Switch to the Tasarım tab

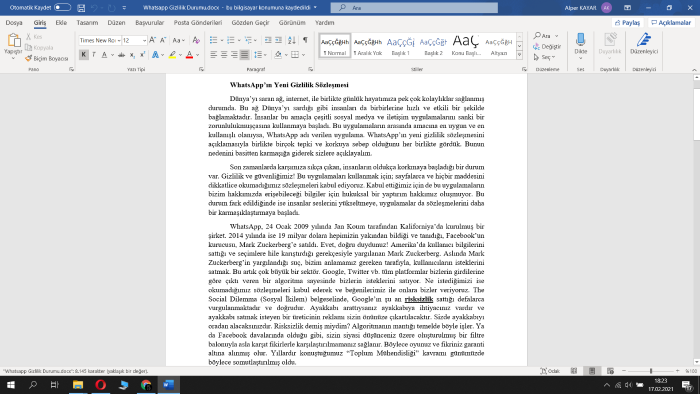click(87, 22)
